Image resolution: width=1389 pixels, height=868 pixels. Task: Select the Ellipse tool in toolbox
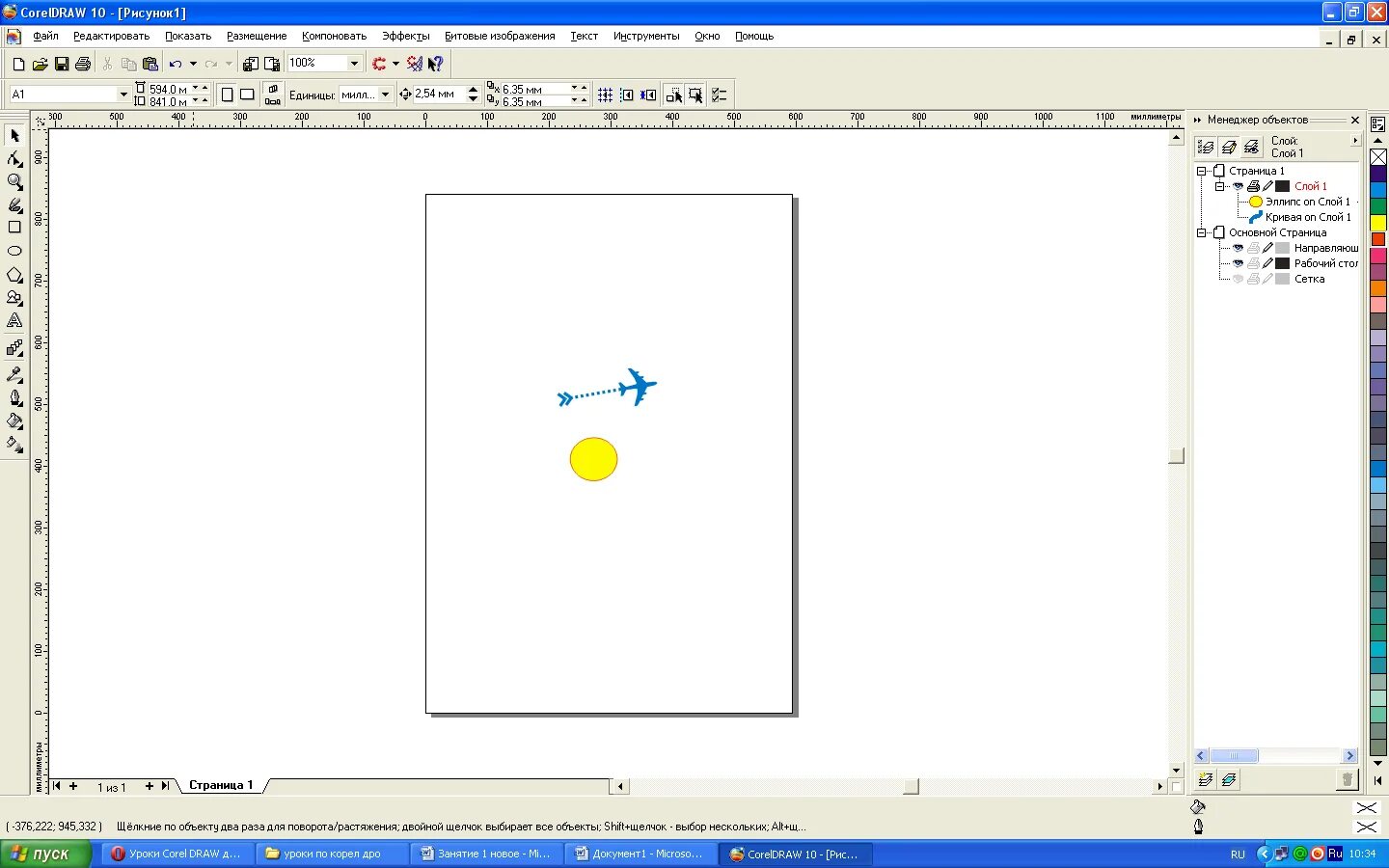pos(14,251)
